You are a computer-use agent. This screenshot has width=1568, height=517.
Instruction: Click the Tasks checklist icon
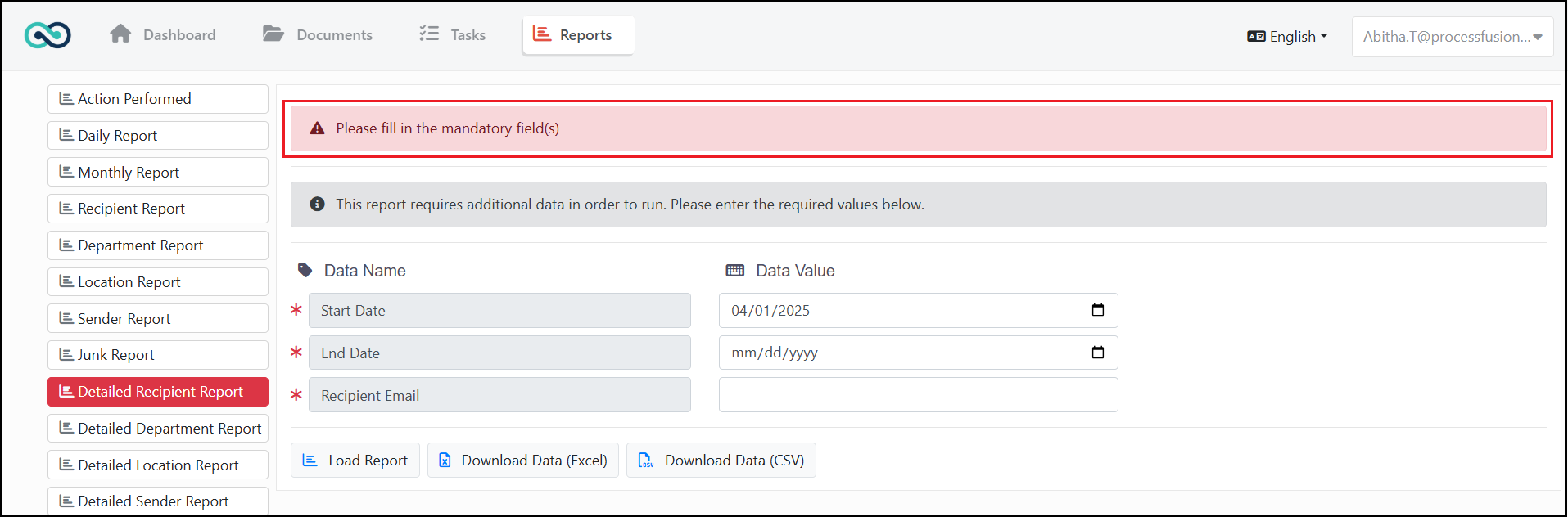point(429,34)
